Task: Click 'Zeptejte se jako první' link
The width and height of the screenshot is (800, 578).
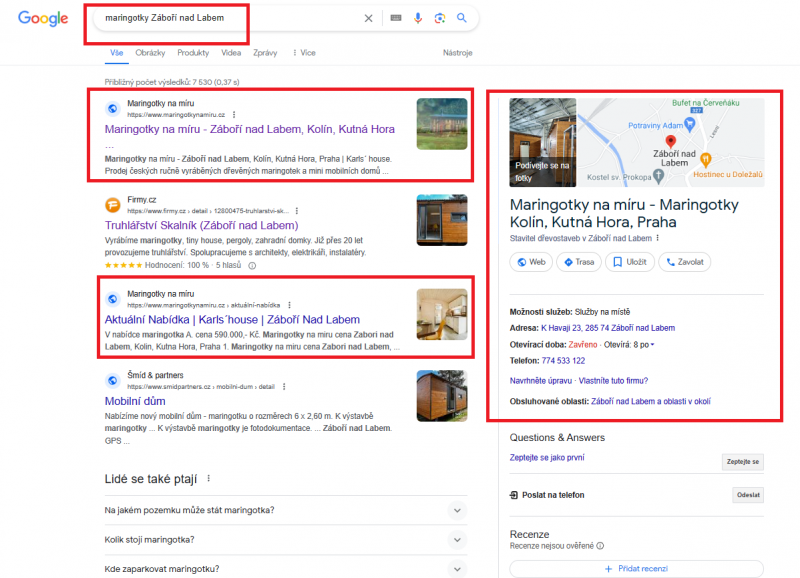Action: tap(547, 458)
